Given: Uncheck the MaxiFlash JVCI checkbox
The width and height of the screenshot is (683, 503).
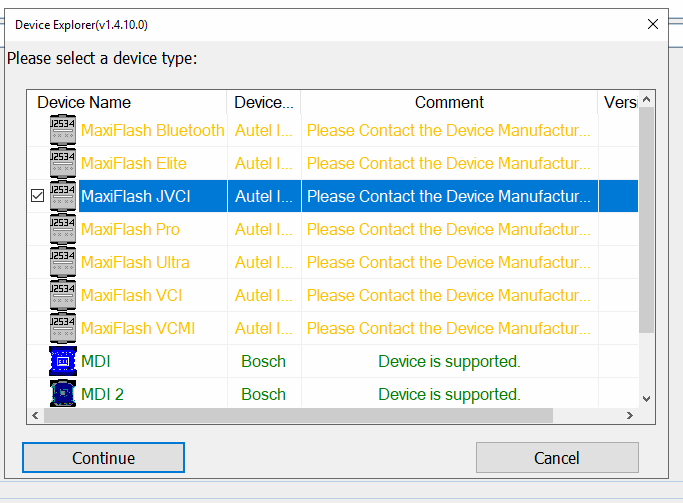Looking at the screenshot, I should click(38, 197).
